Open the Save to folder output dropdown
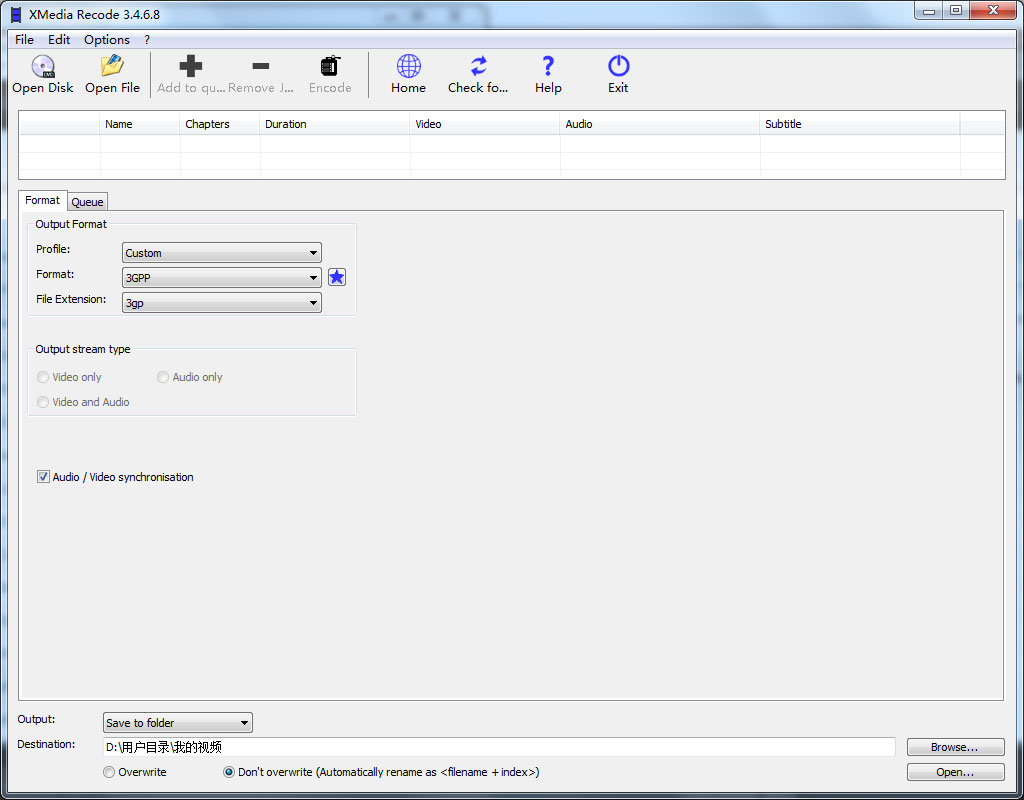 [177, 723]
